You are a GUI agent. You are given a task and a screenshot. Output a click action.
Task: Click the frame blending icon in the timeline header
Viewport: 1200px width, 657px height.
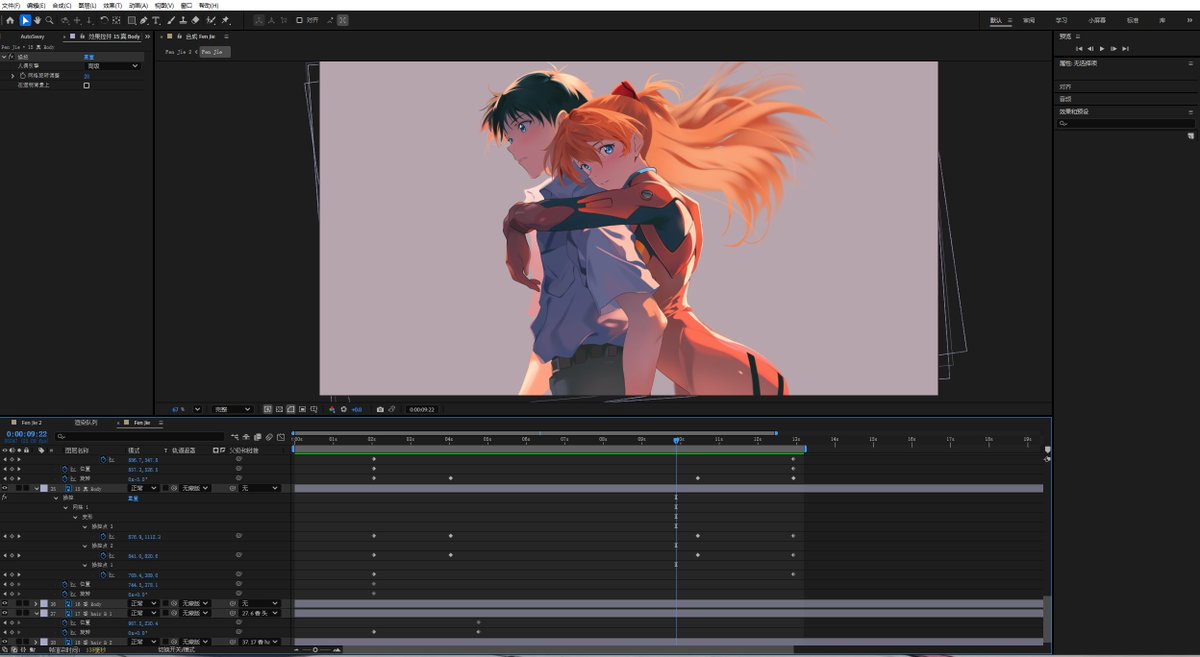click(257, 437)
